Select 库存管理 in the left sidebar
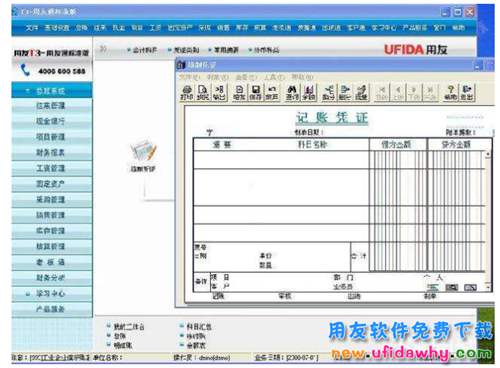 pyautogui.click(x=52, y=231)
